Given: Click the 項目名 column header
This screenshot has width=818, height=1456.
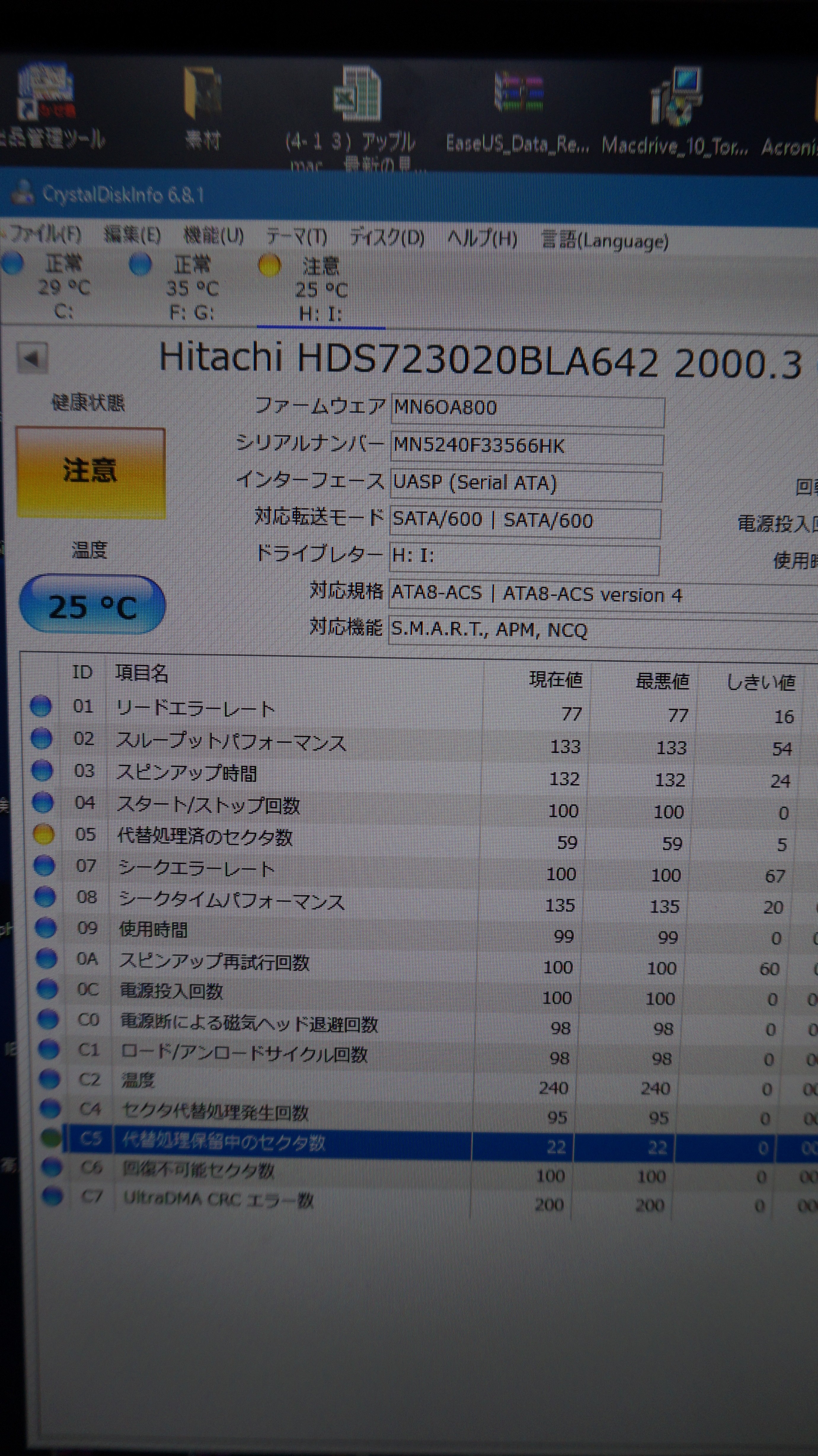Looking at the screenshot, I should click(x=141, y=673).
